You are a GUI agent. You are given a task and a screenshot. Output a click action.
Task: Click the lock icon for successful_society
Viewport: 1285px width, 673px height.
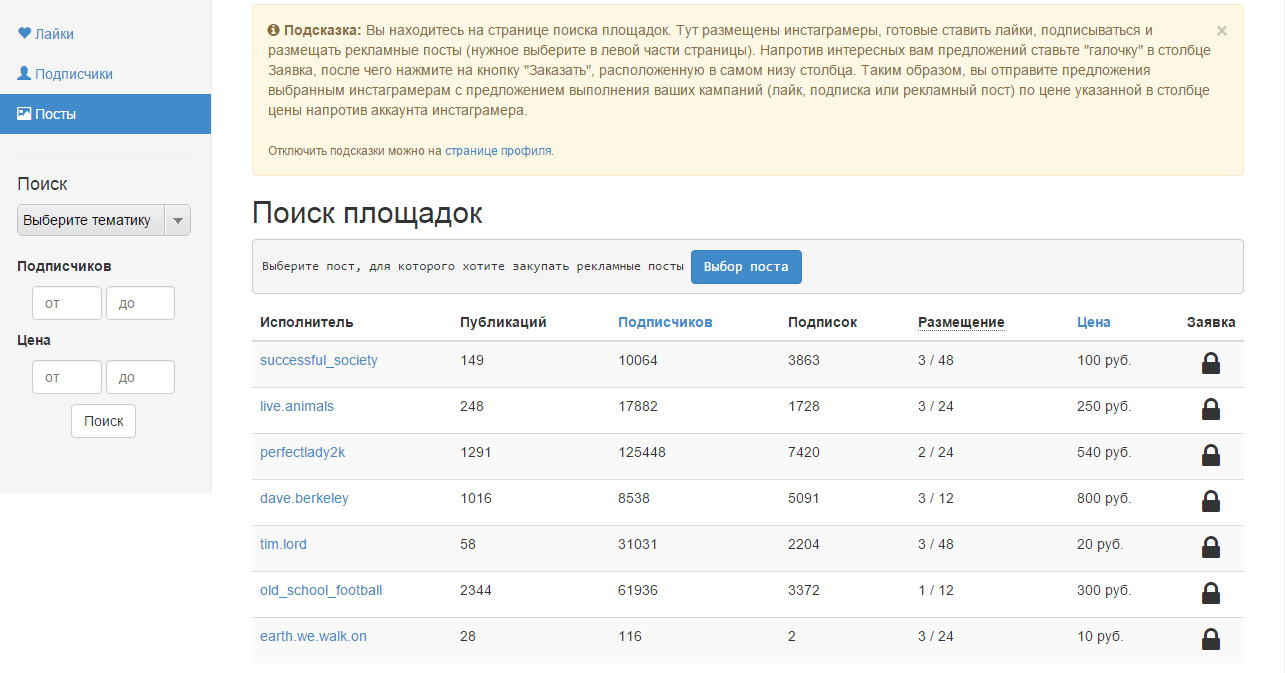1211,364
